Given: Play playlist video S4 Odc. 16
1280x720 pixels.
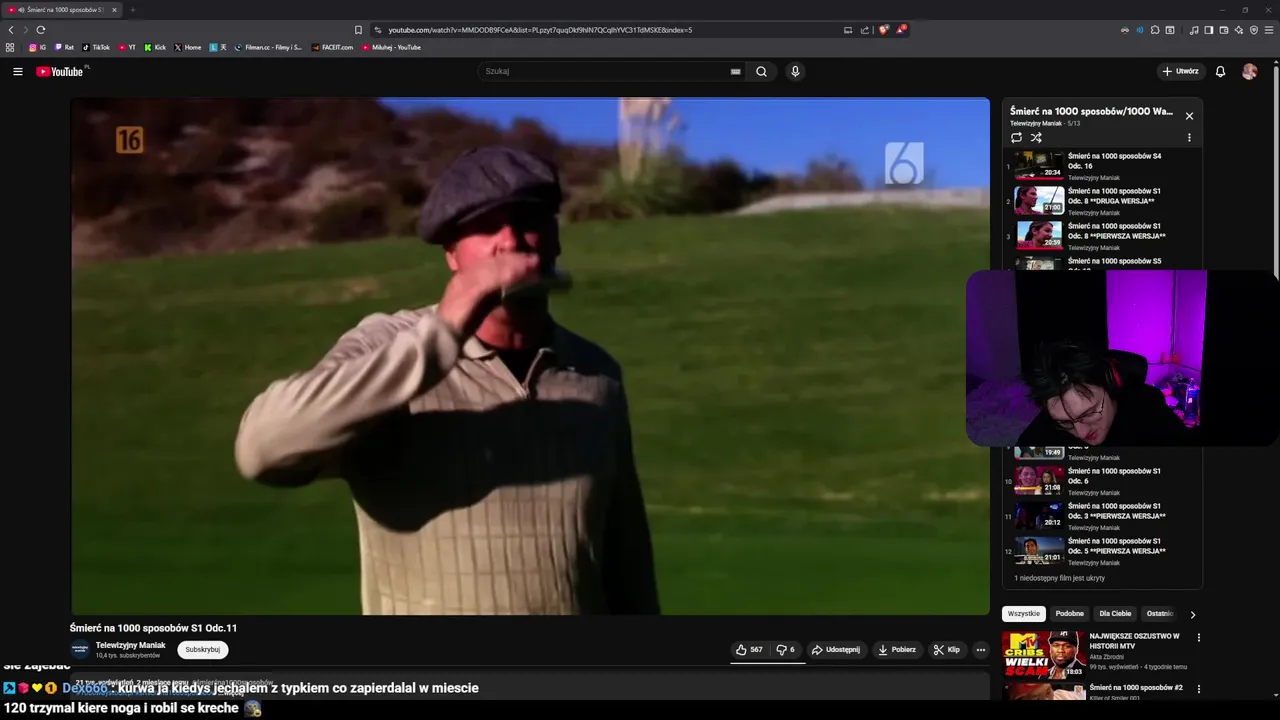Looking at the screenshot, I should click(1100, 166).
